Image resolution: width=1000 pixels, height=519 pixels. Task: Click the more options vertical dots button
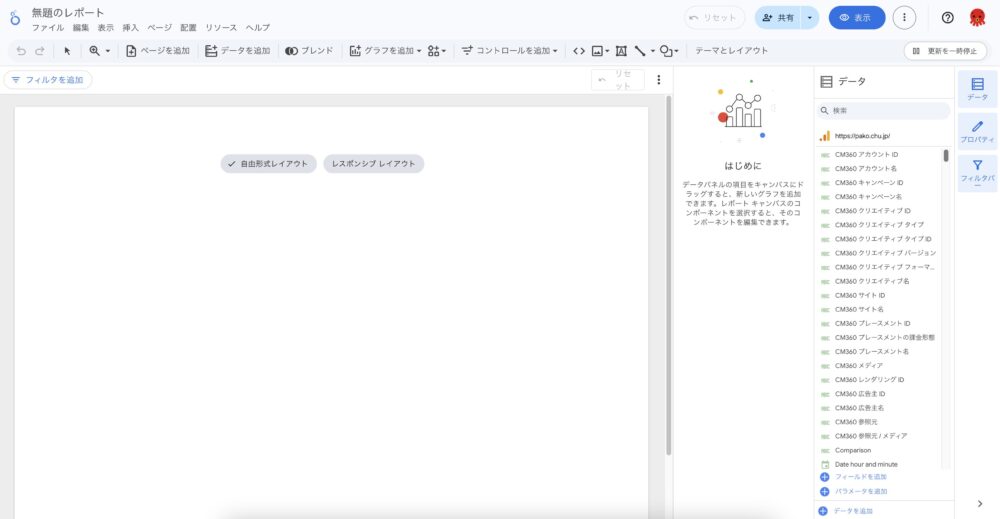(x=904, y=18)
